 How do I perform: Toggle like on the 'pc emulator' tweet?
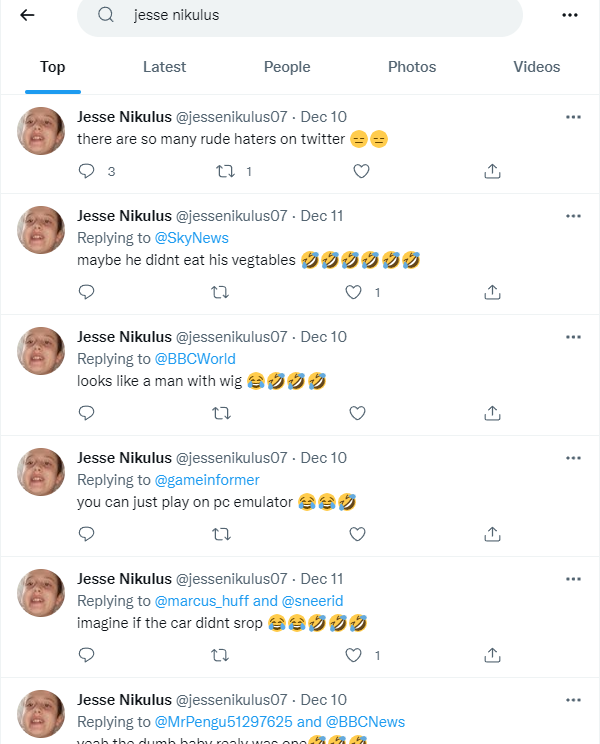pos(357,534)
